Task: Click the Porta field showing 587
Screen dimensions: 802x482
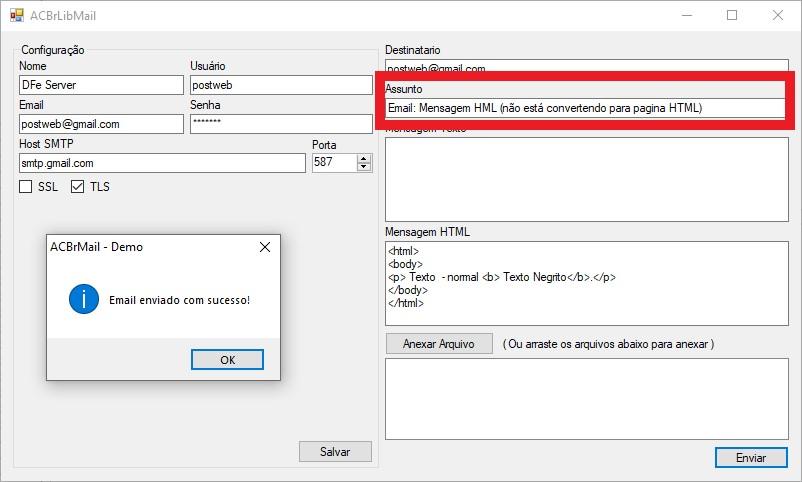Action: coord(335,163)
